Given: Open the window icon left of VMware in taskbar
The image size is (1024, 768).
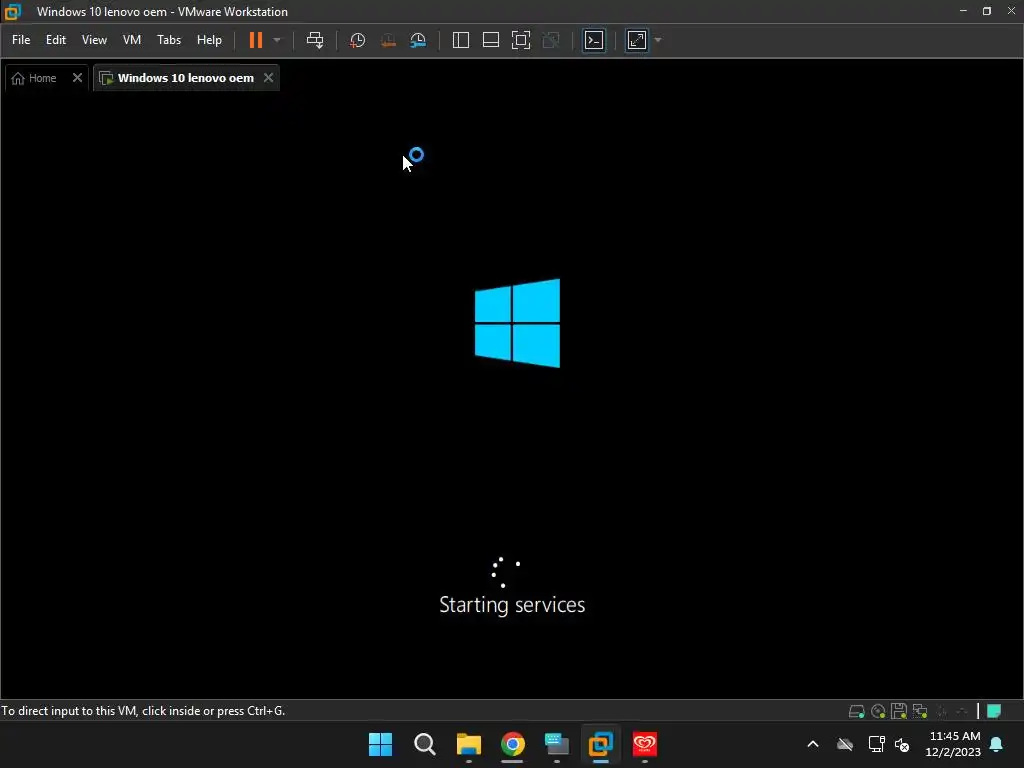Looking at the screenshot, I should click(556, 744).
